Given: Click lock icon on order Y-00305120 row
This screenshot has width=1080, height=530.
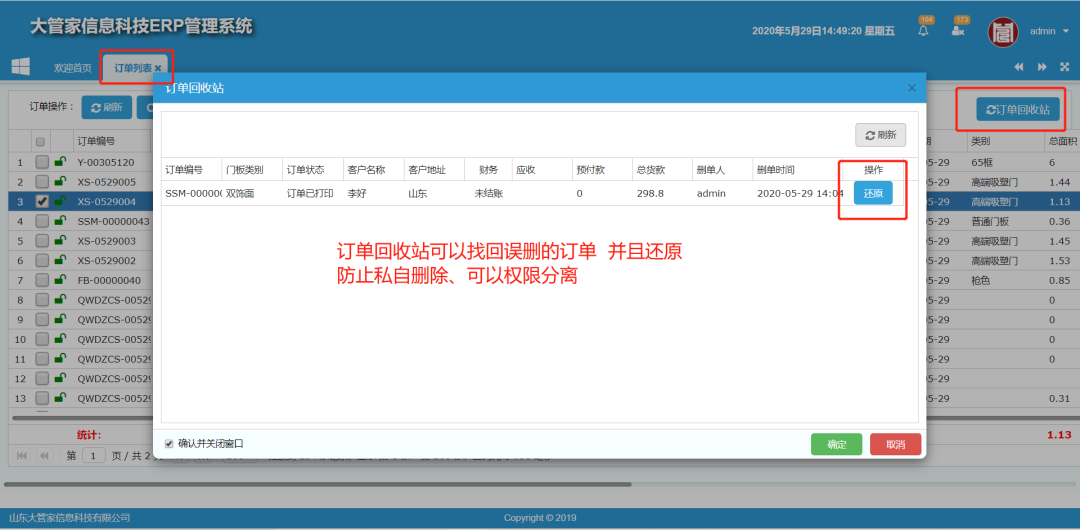Looking at the screenshot, I should point(60,162).
